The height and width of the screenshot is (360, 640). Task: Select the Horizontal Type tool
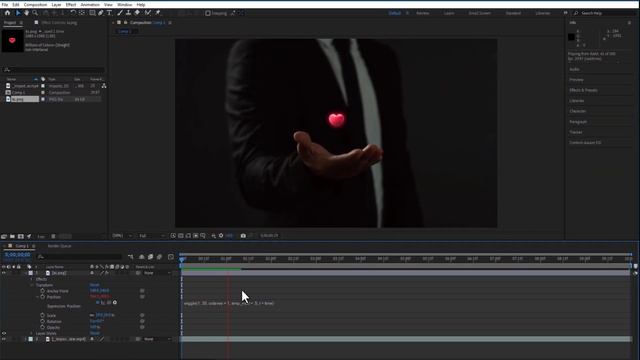click(109, 13)
